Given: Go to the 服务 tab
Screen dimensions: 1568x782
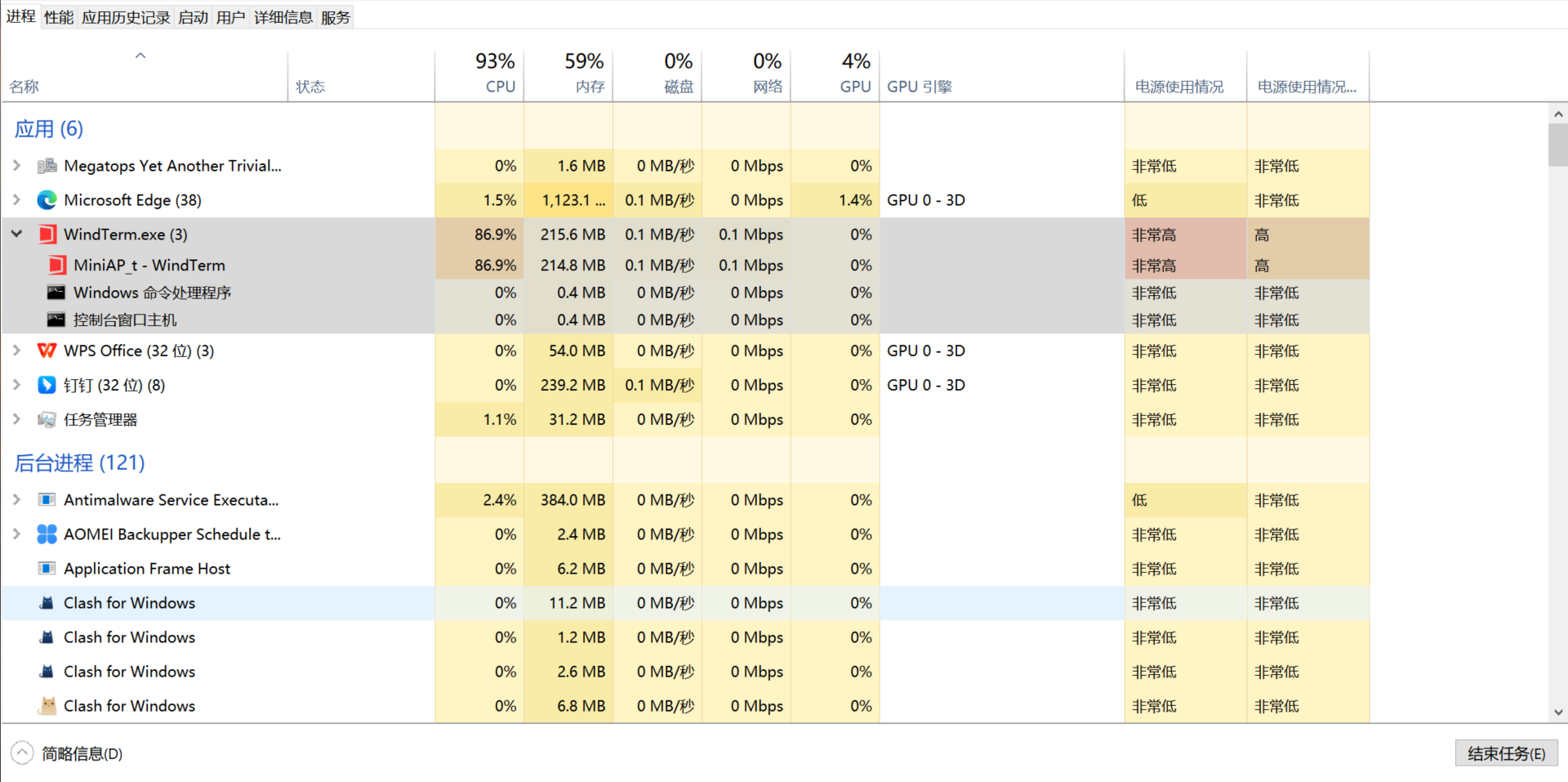Looking at the screenshot, I should coord(336,17).
